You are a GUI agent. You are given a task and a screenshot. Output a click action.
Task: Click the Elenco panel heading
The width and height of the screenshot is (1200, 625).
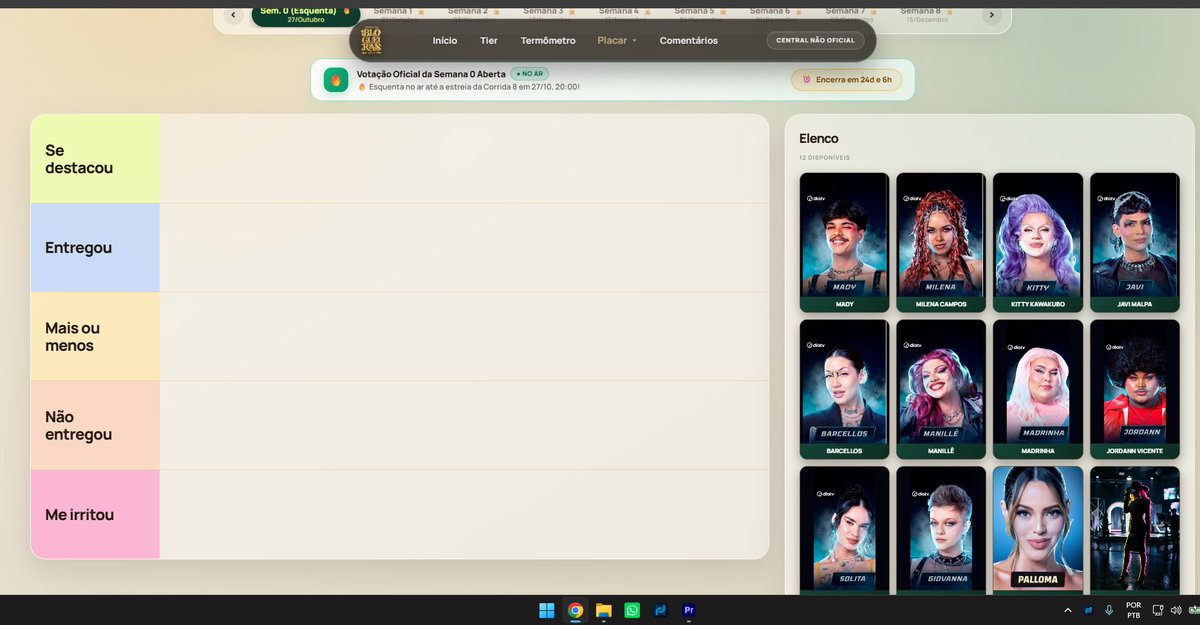[819, 138]
